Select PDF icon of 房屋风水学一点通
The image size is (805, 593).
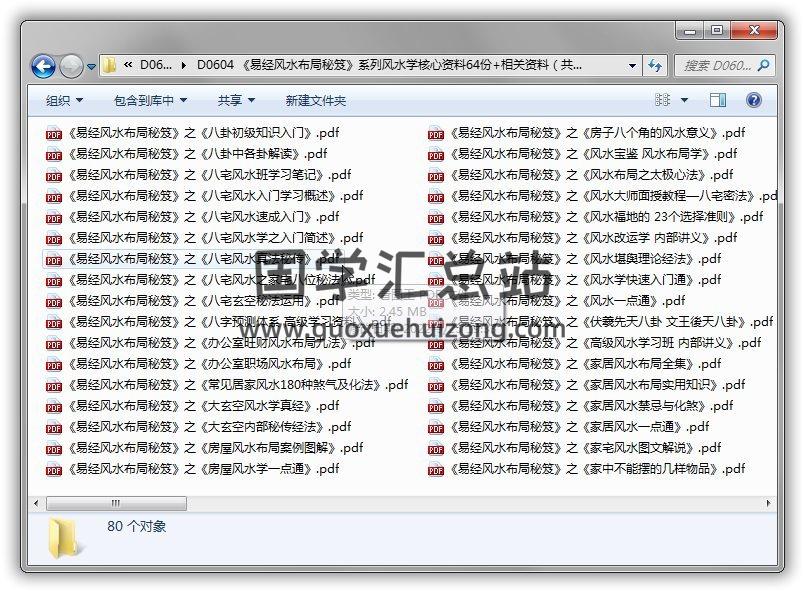53,470
